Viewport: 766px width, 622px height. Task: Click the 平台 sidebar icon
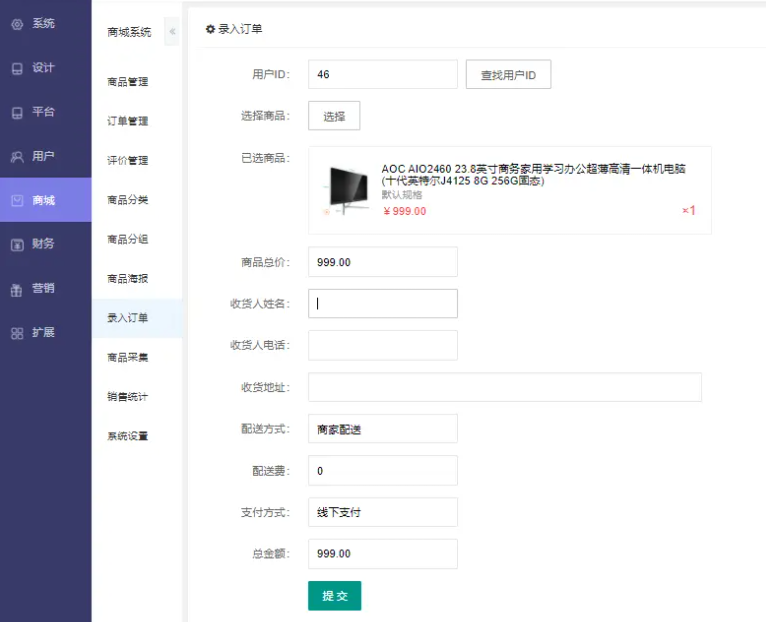[x=17, y=113]
